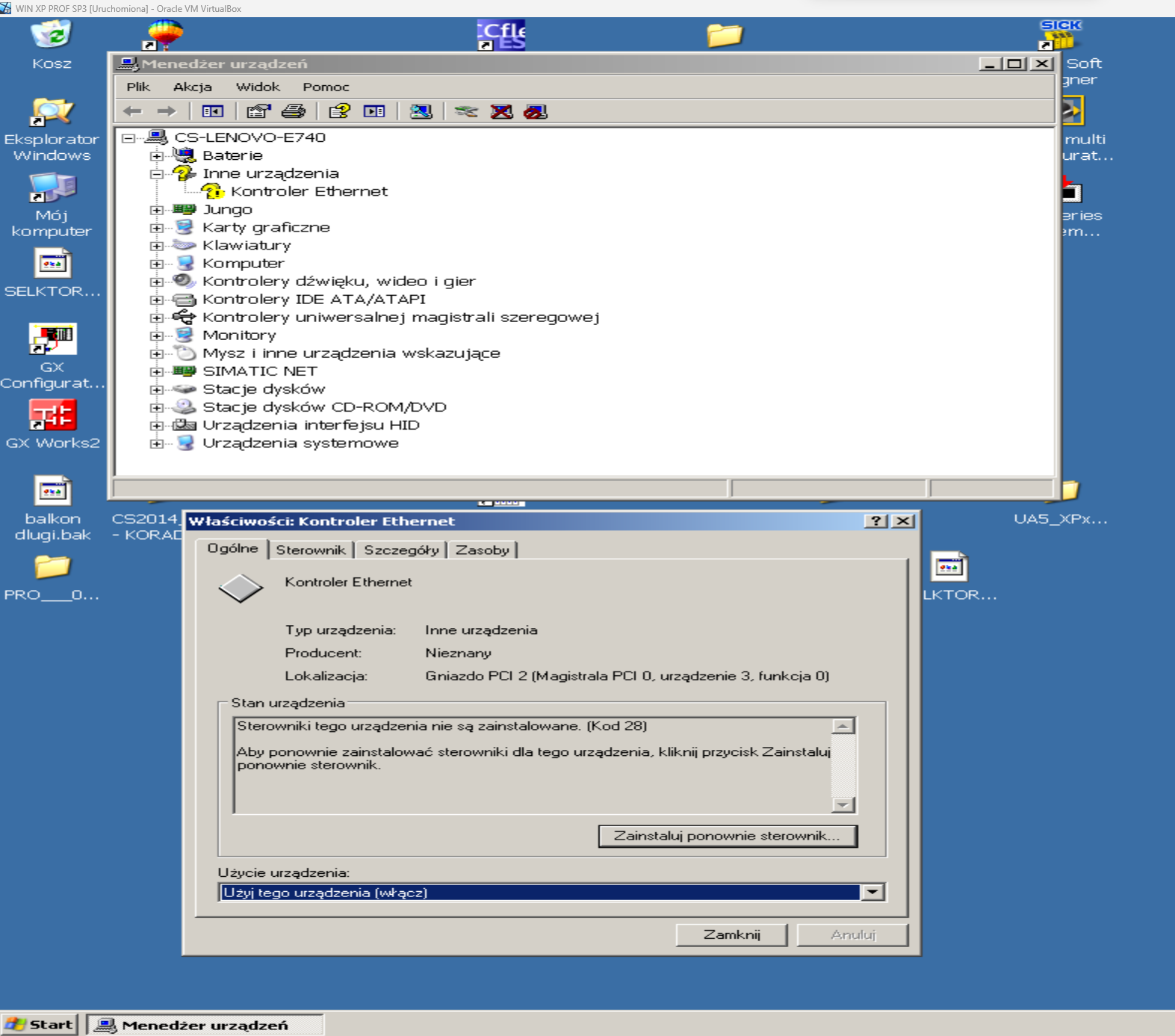Click the Start button

pyautogui.click(x=40, y=1024)
